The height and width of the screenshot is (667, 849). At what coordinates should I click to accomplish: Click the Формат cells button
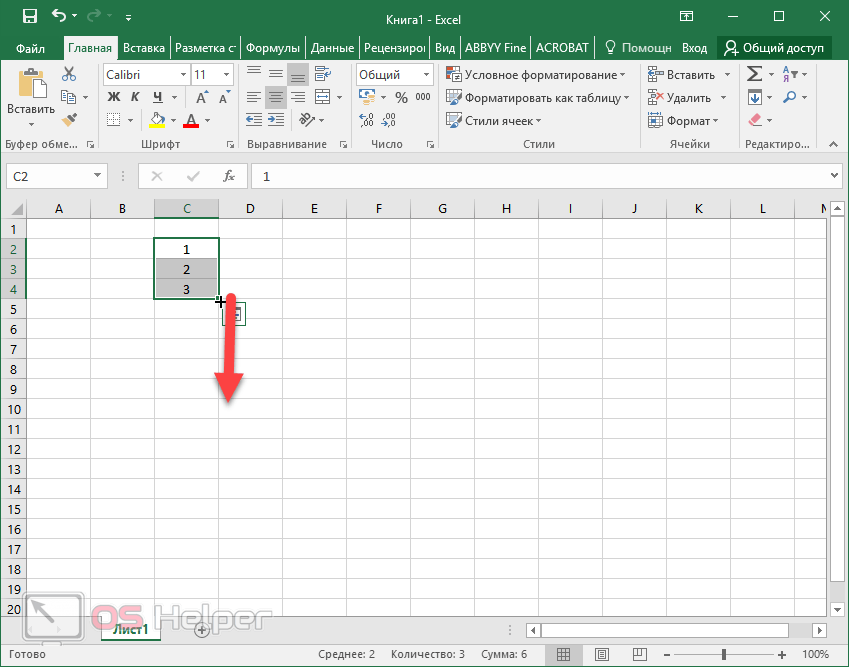tap(683, 121)
